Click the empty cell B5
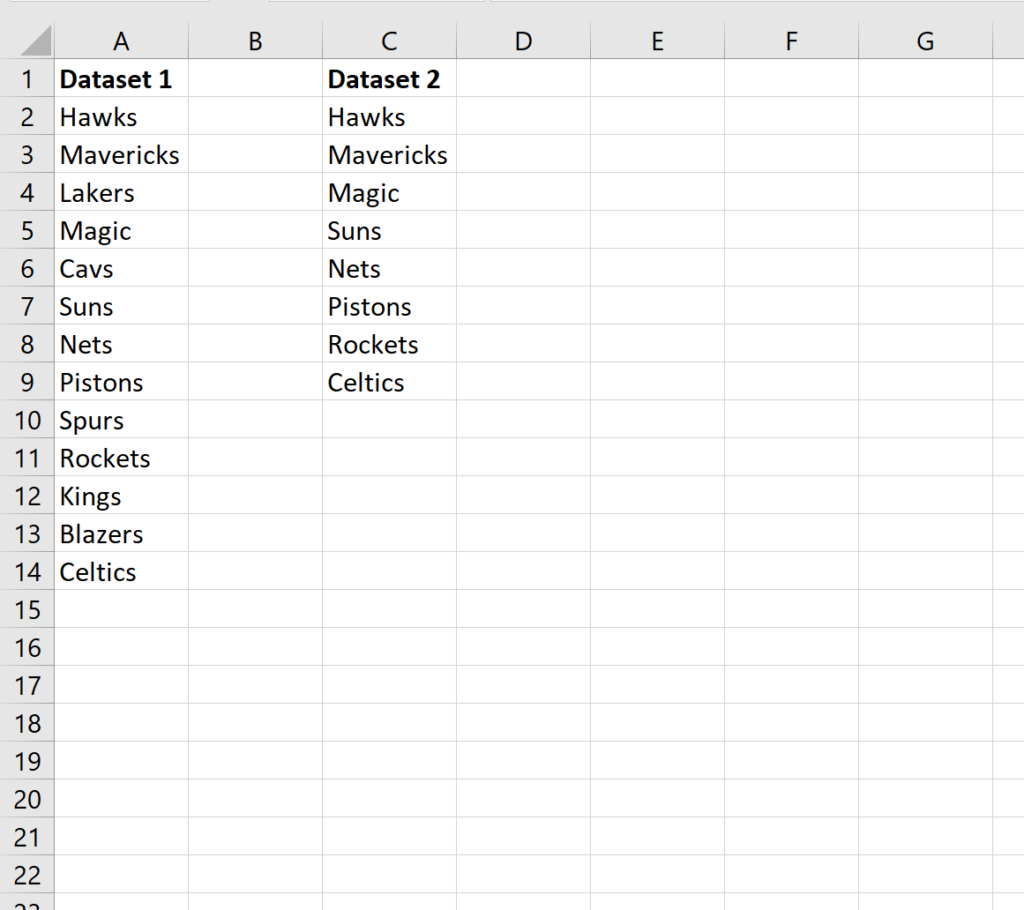 tap(255, 231)
